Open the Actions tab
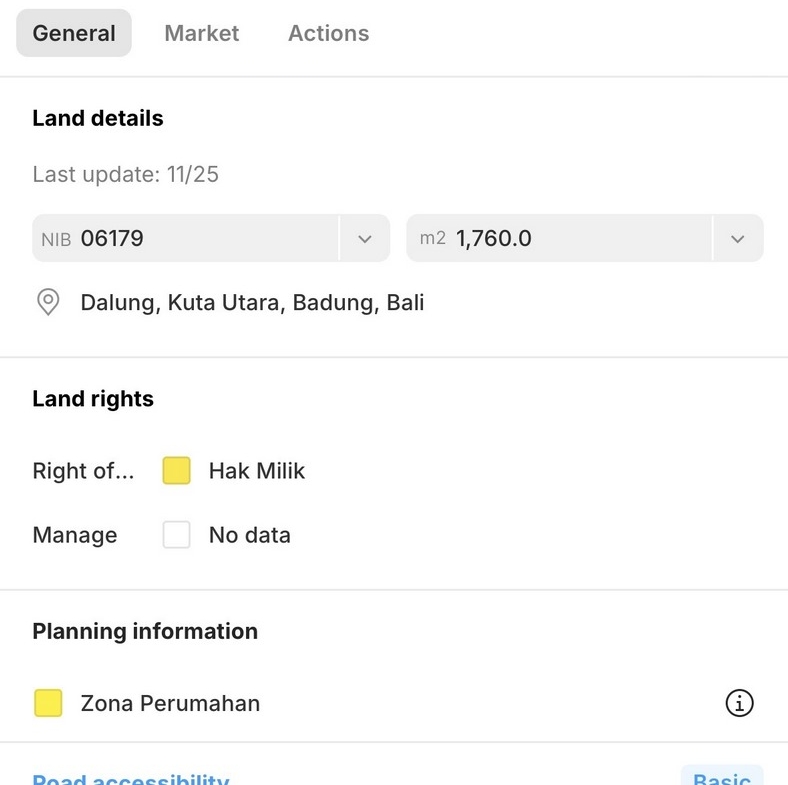The image size is (788, 785). click(328, 33)
